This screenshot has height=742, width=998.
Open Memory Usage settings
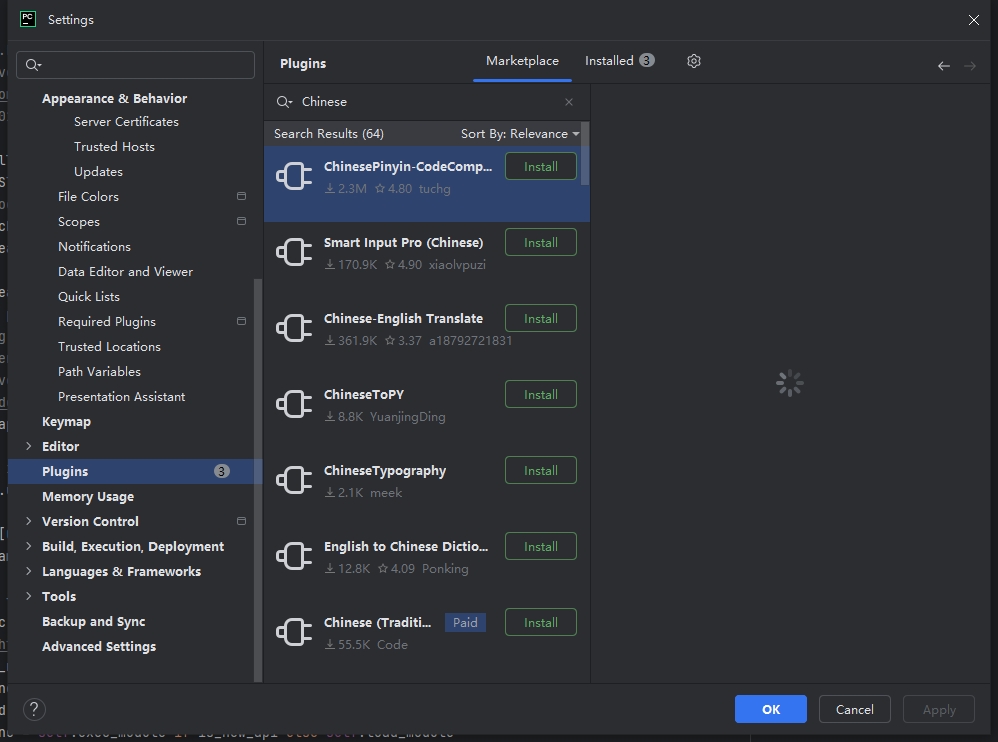pos(88,496)
